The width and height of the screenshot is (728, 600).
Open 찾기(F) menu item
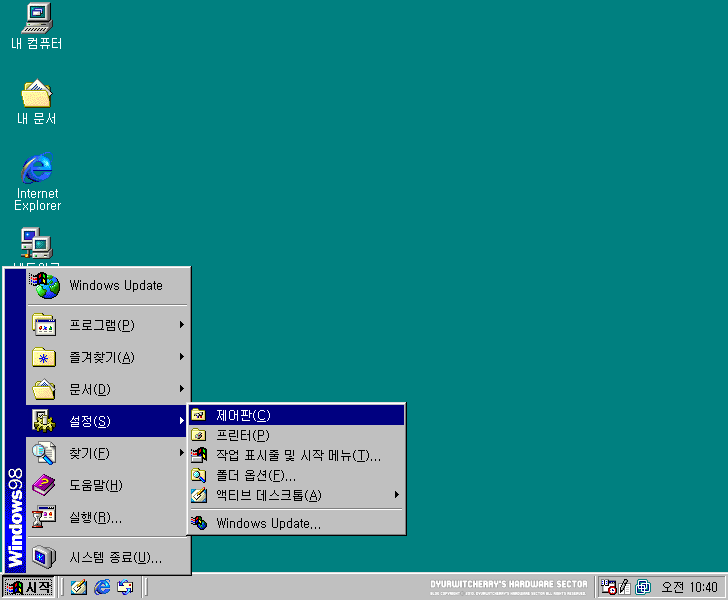108,453
